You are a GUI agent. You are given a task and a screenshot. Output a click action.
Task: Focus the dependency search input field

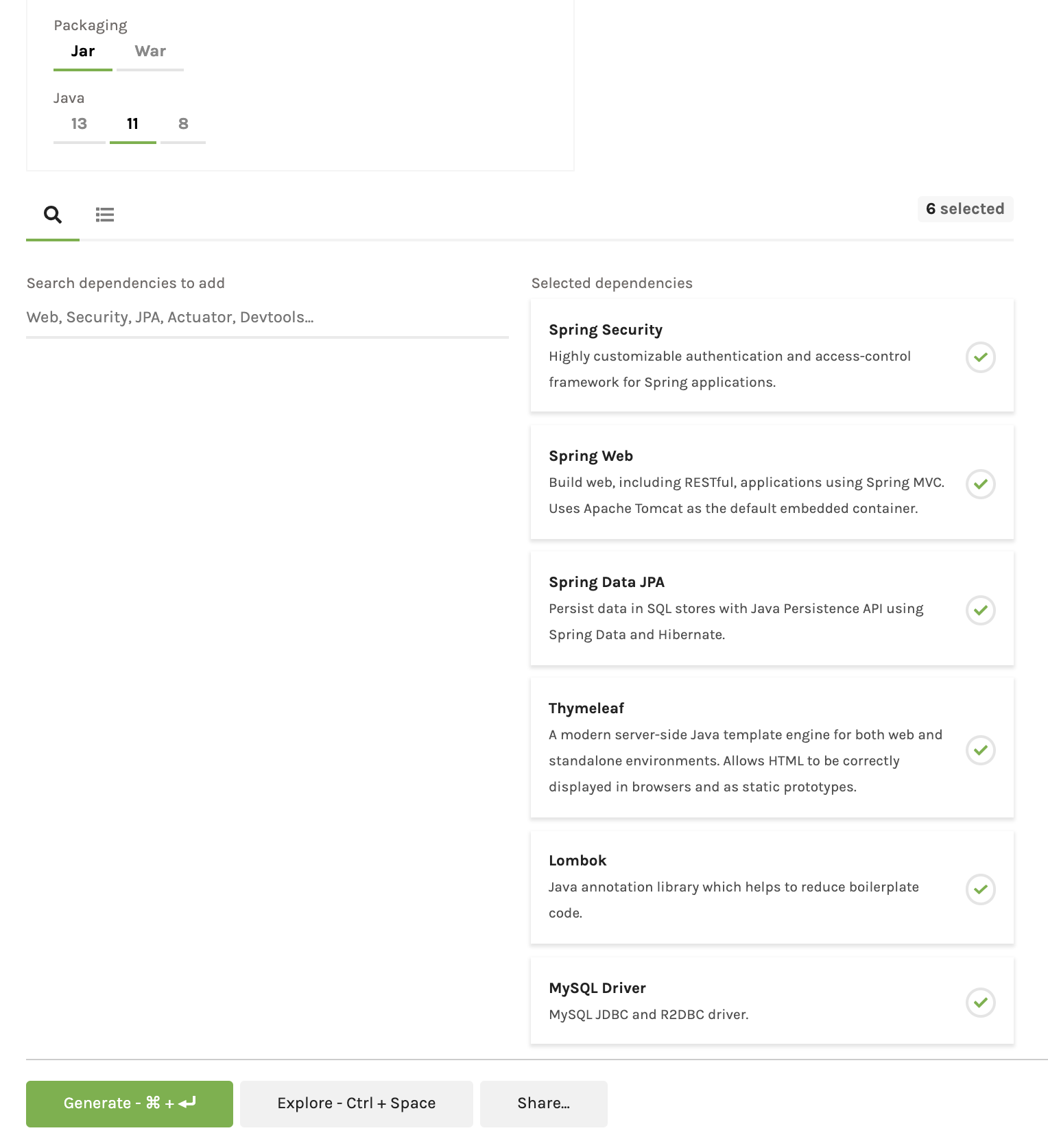tap(267, 318)
